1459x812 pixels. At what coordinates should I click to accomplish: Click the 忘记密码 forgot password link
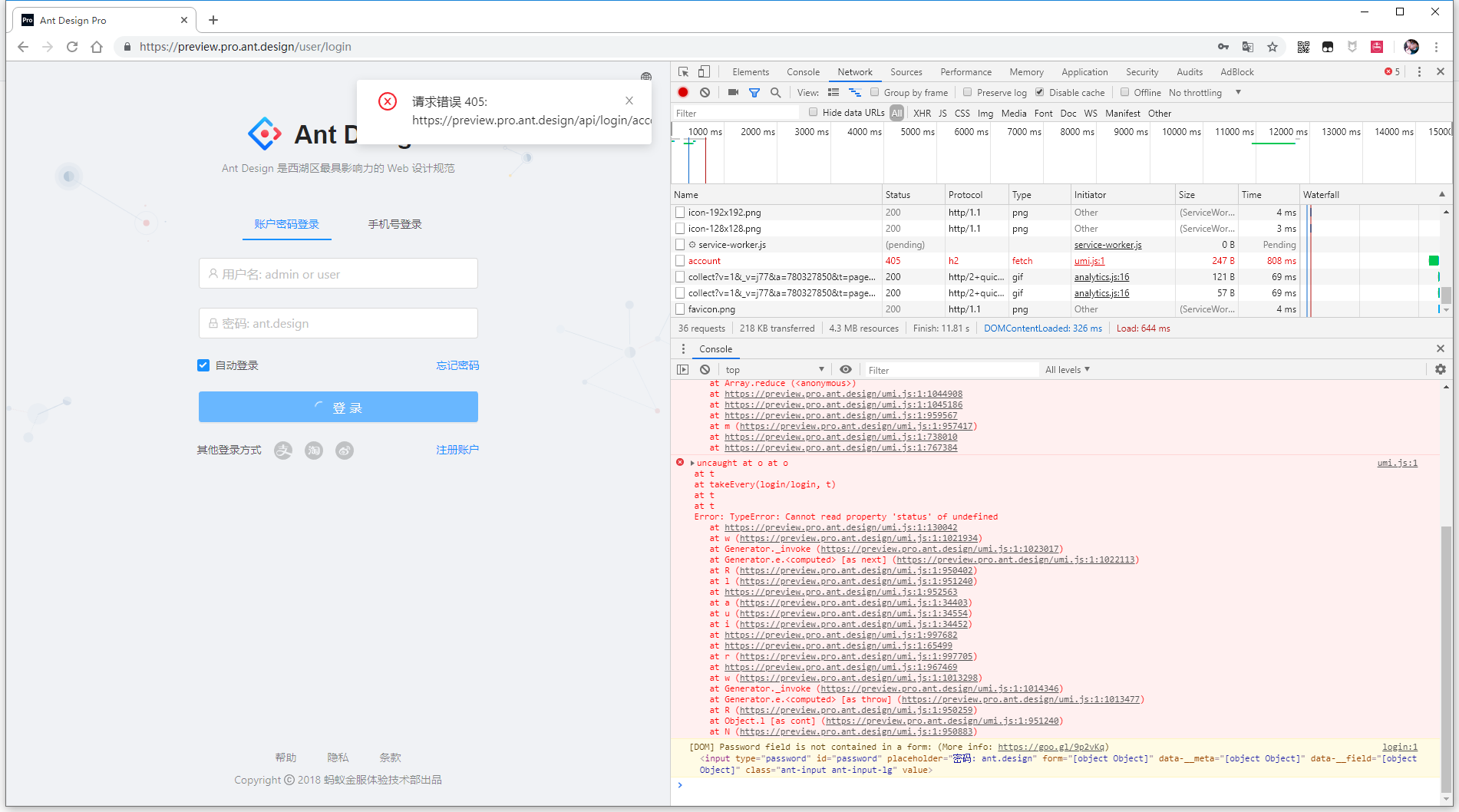point(457,365)
